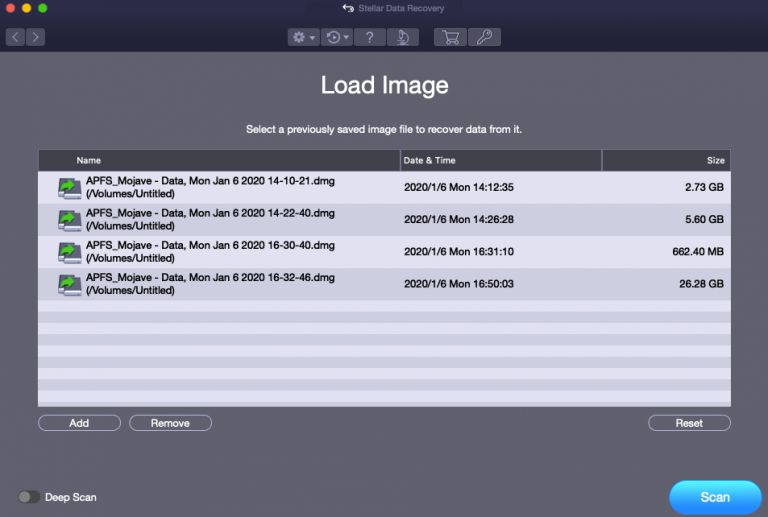768x517 pixels.
Task: Click the 662.40 MB size value
Action: pos(697,252)
